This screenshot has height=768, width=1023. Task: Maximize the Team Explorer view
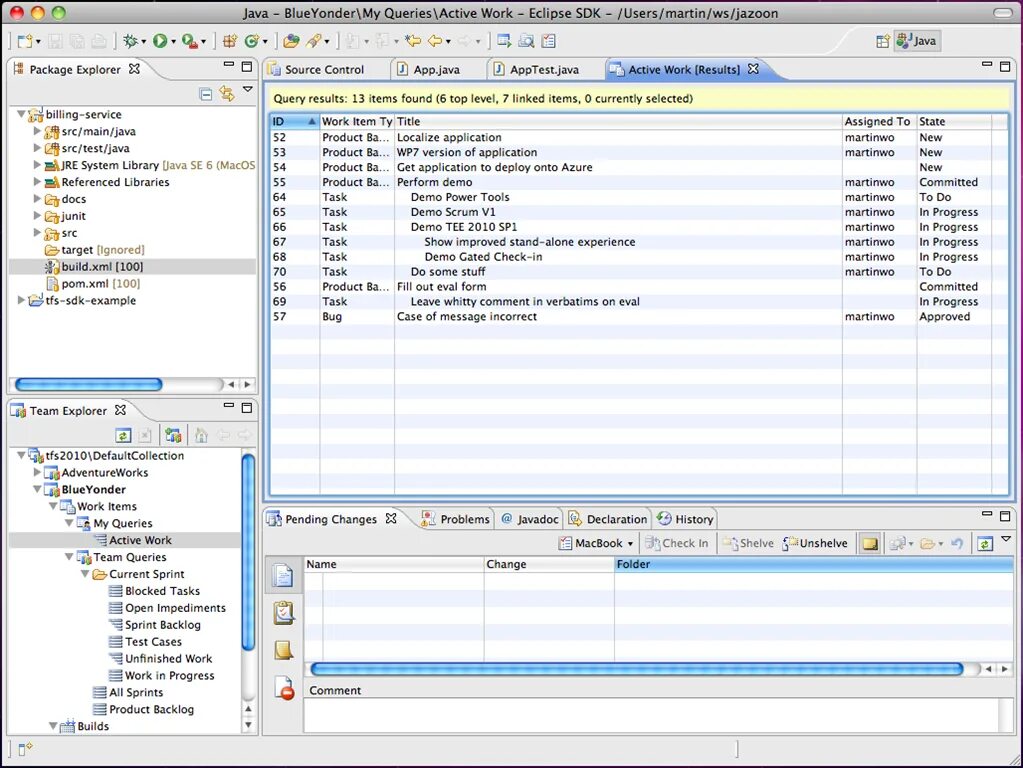point(247,408)
